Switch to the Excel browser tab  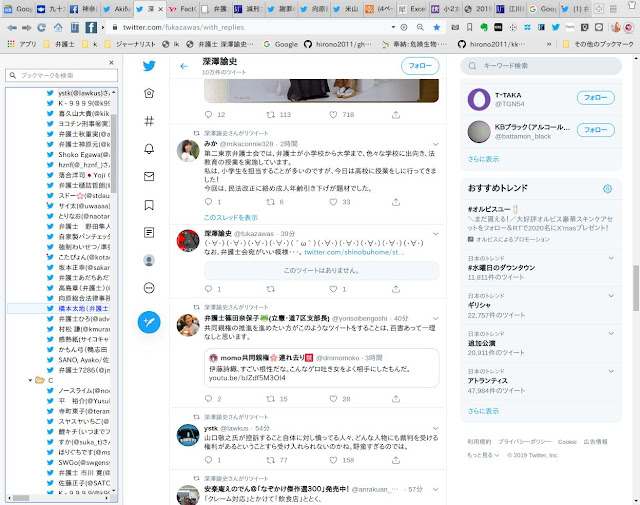412,9
